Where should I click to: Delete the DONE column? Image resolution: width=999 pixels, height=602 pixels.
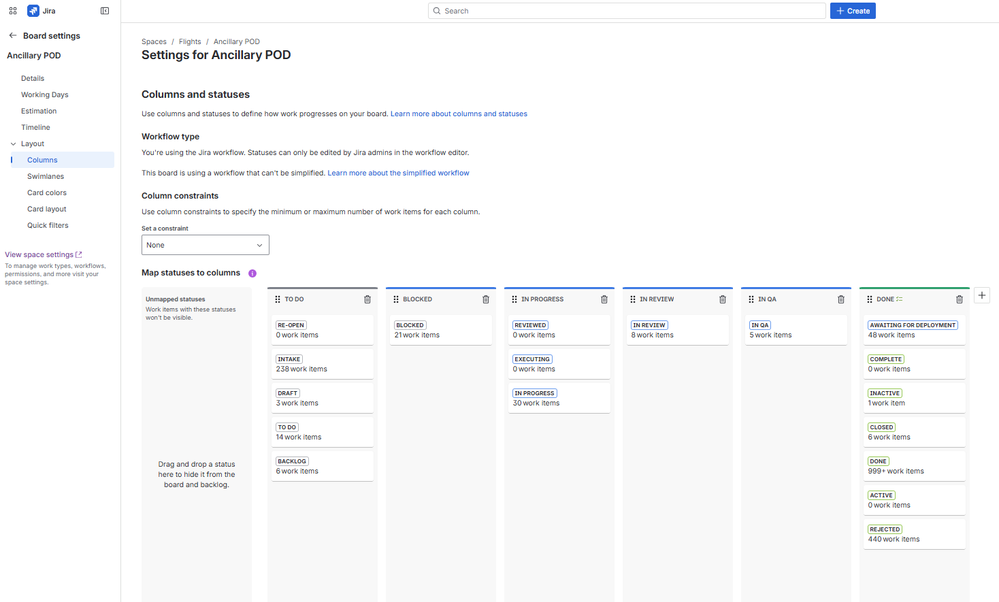959,299
